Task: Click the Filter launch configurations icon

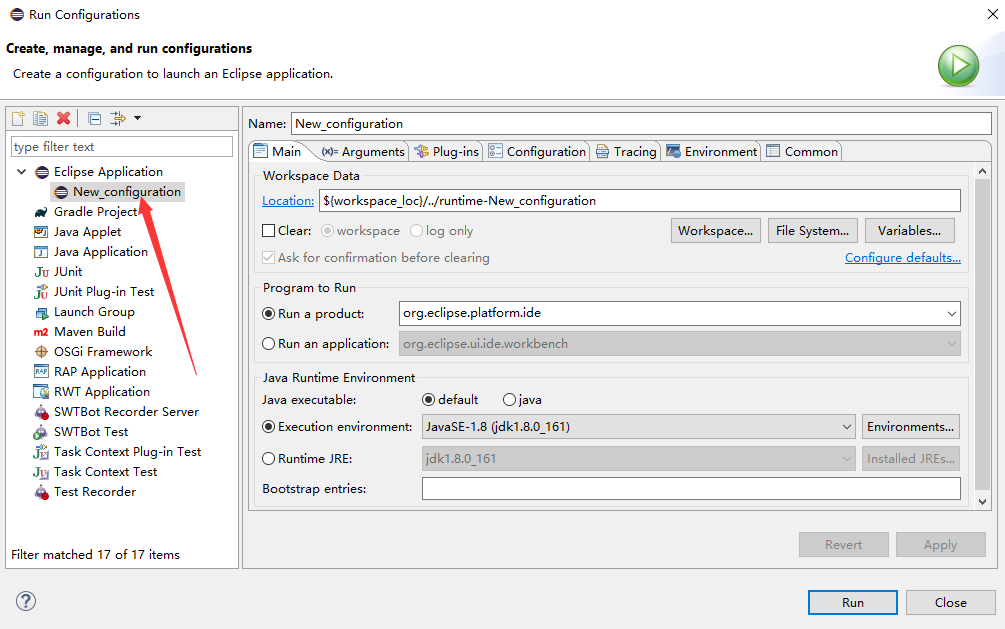Action: [118, 118]
